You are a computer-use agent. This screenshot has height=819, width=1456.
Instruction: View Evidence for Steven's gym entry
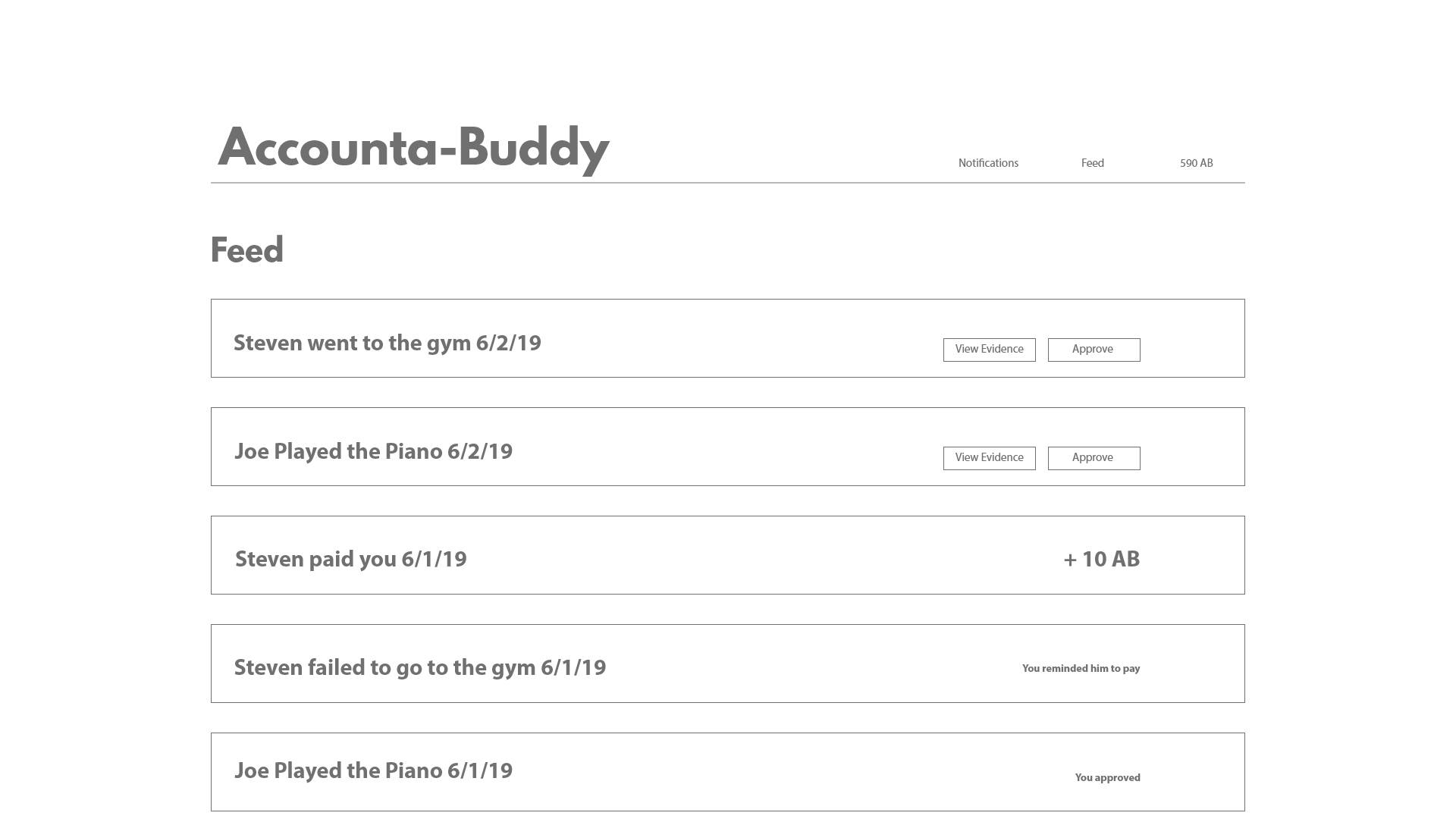click(990, 350)
